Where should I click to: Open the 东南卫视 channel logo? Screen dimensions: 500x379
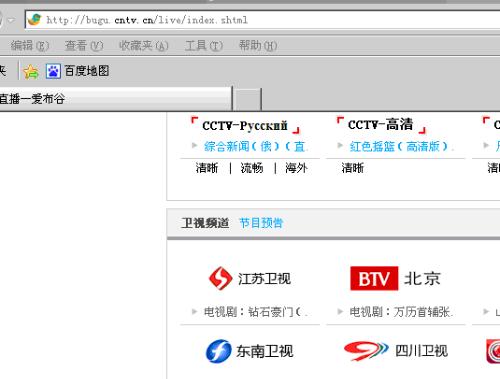point(250,351)
